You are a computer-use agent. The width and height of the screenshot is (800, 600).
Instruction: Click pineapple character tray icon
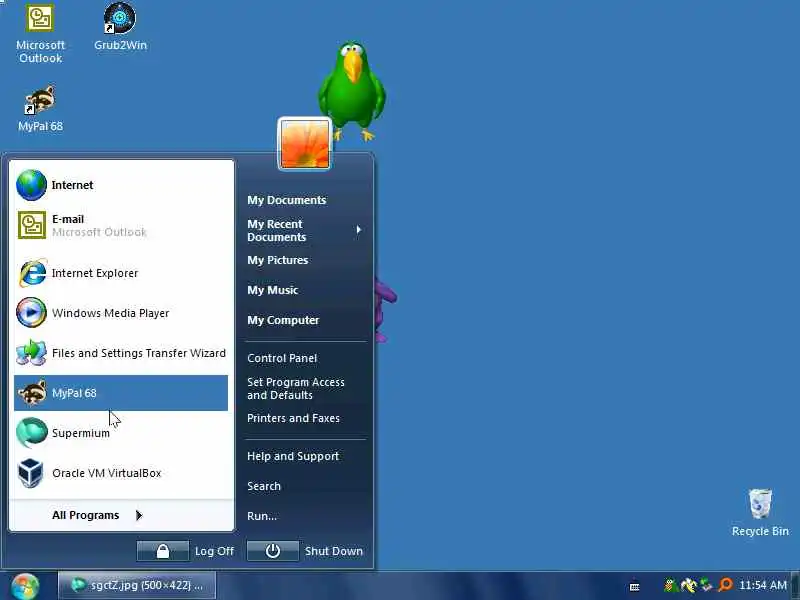tap(670, 585)
